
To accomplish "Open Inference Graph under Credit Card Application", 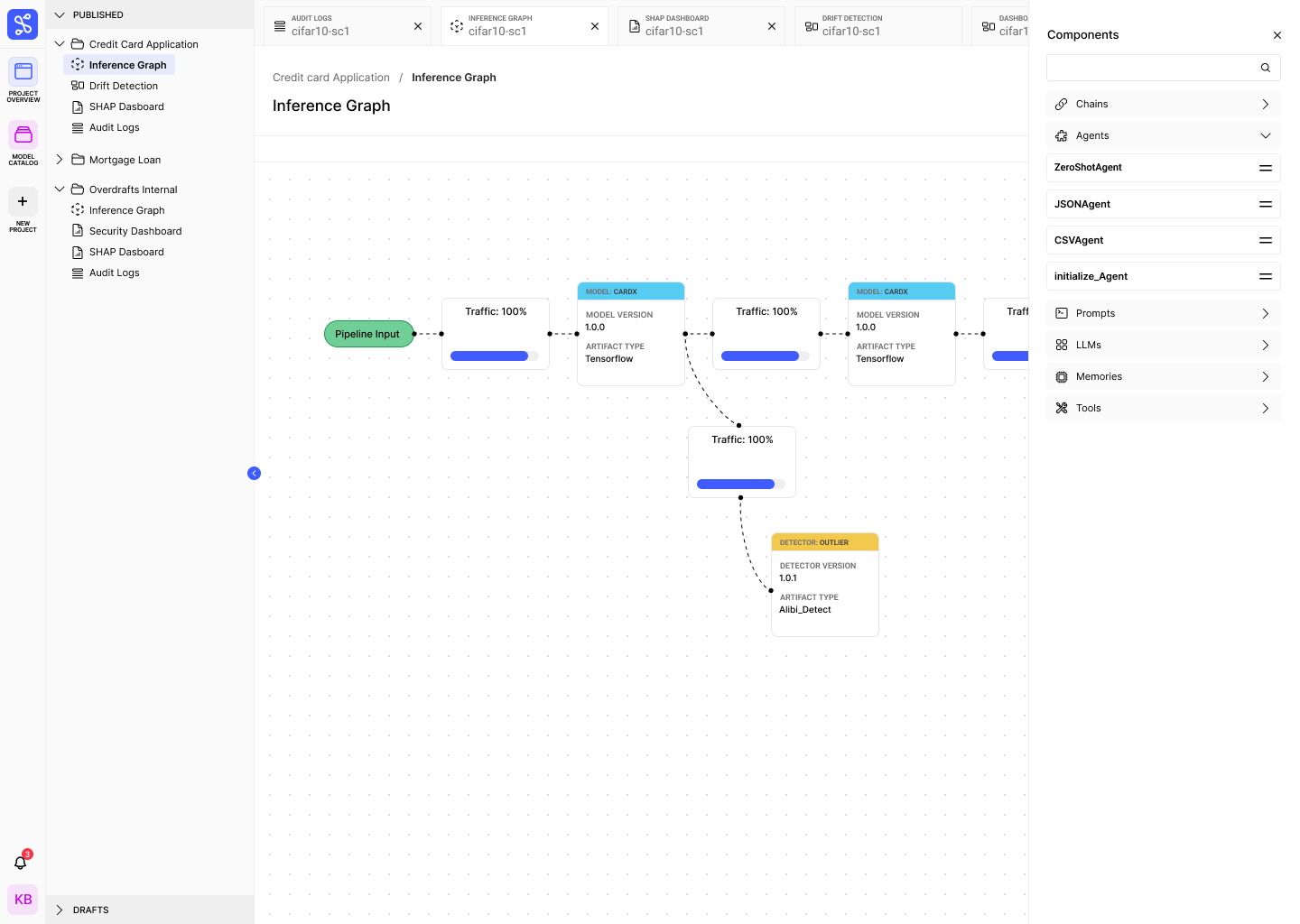I will click(119, 65).
